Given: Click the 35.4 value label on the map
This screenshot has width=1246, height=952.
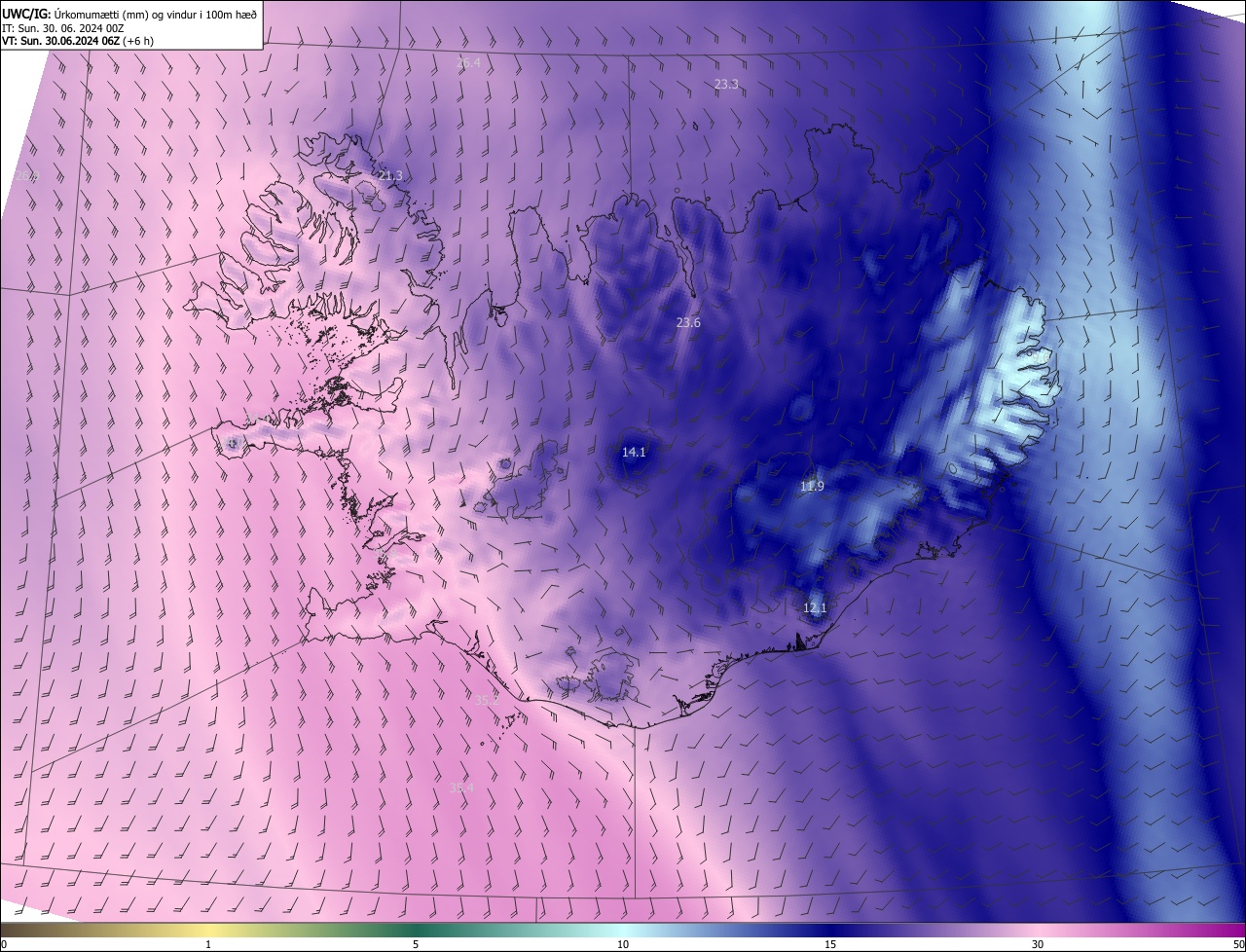Looking at the screenshot, I should 461,787.
